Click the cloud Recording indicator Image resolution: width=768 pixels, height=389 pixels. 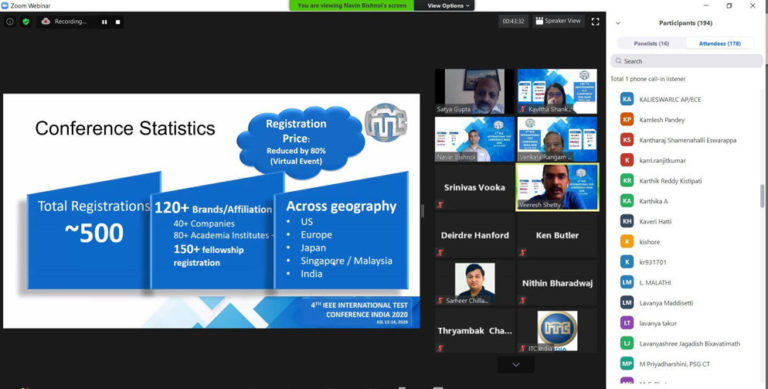tap(64, 22)
